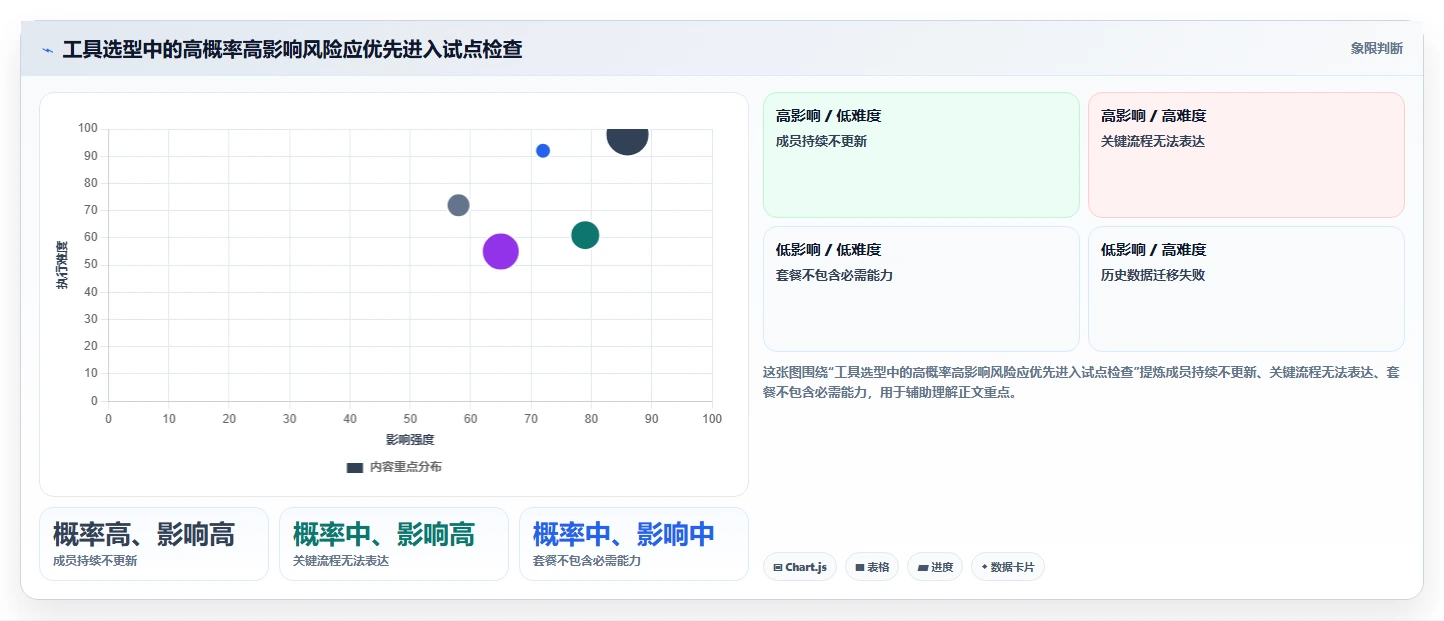This screenshot has height=621, width=1444.
Task: Click the lightning icon beside the title
Action: tap(46, 50)
